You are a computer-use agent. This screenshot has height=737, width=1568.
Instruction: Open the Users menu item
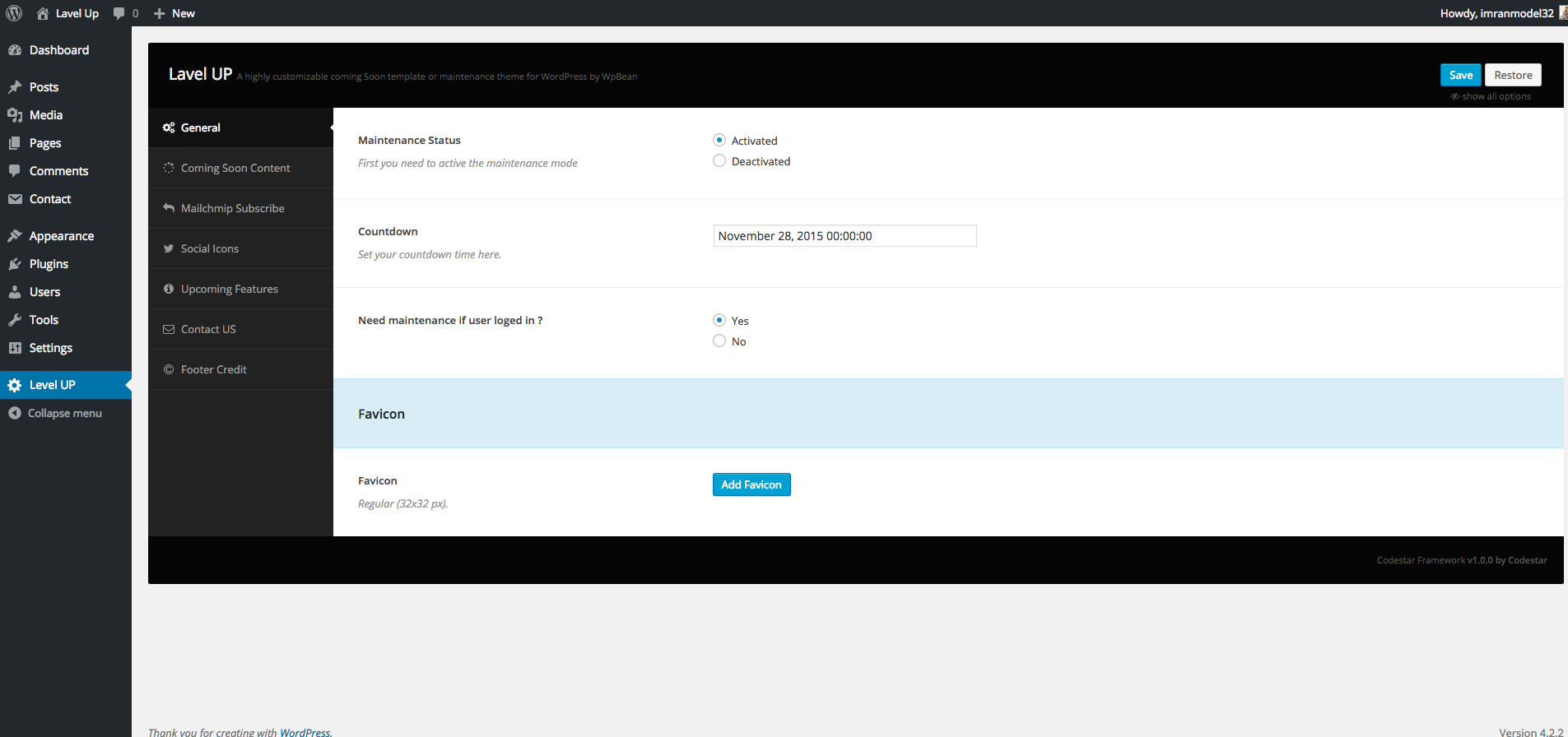(x=66, y=292)
